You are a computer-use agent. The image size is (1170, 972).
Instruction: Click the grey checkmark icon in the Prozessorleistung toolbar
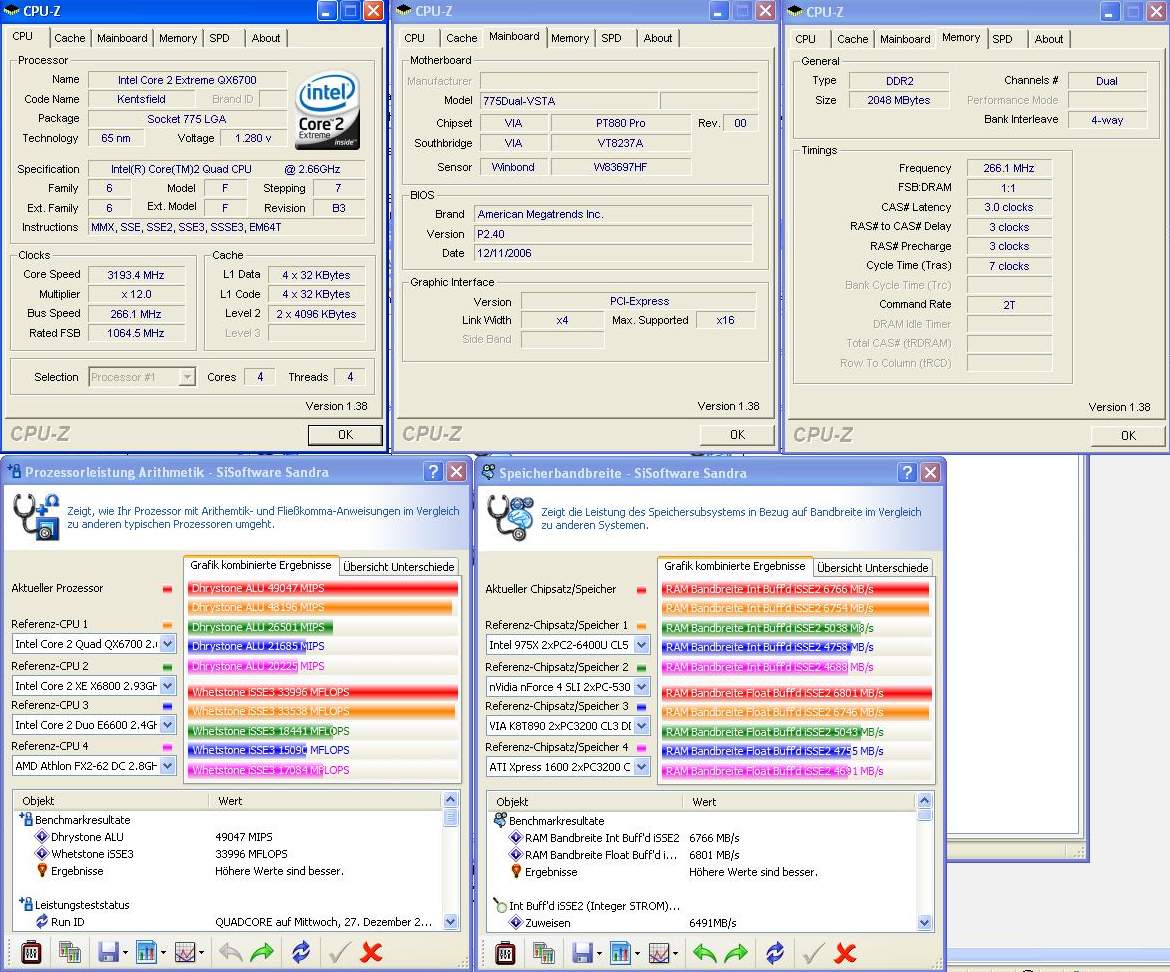point(340,953)
